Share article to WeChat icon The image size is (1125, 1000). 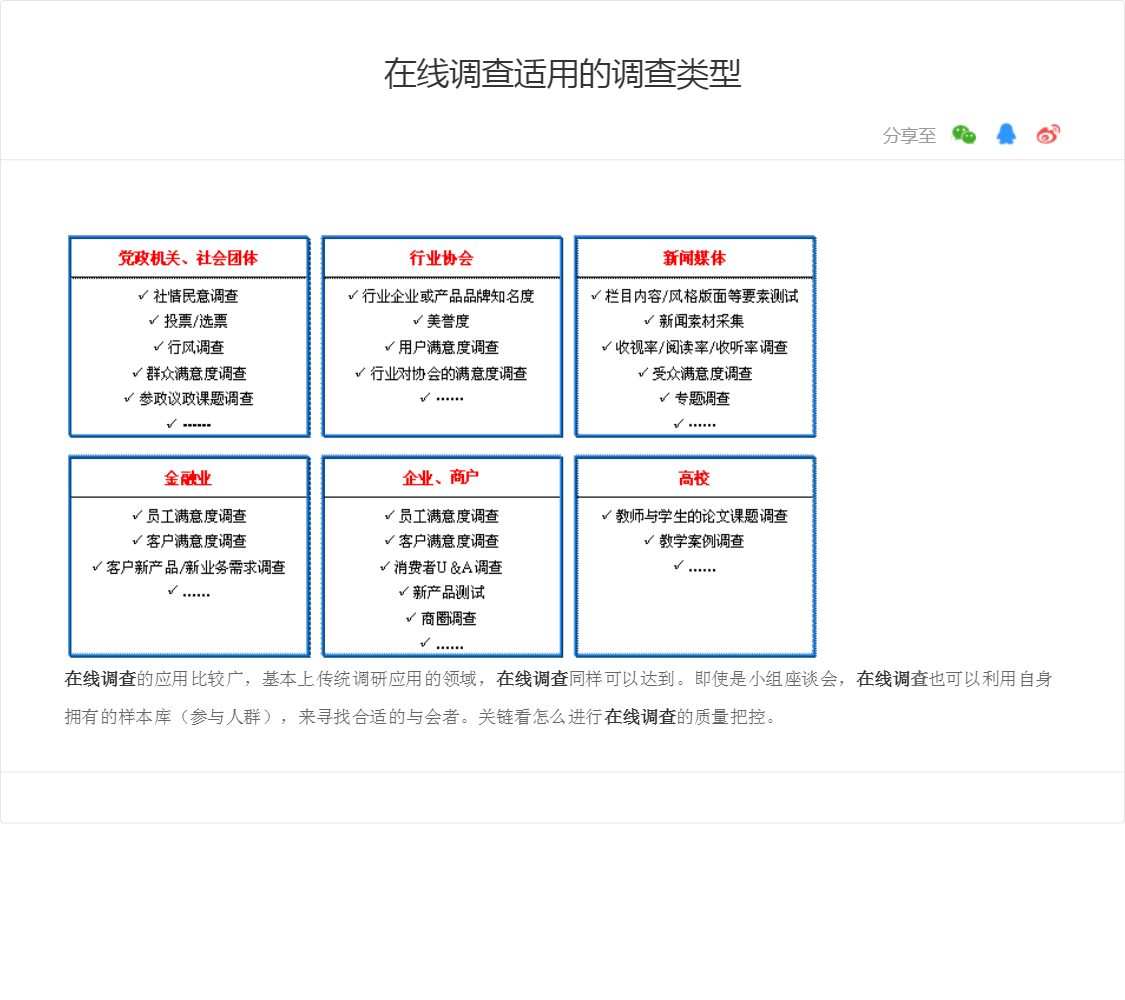pos(964,134)
